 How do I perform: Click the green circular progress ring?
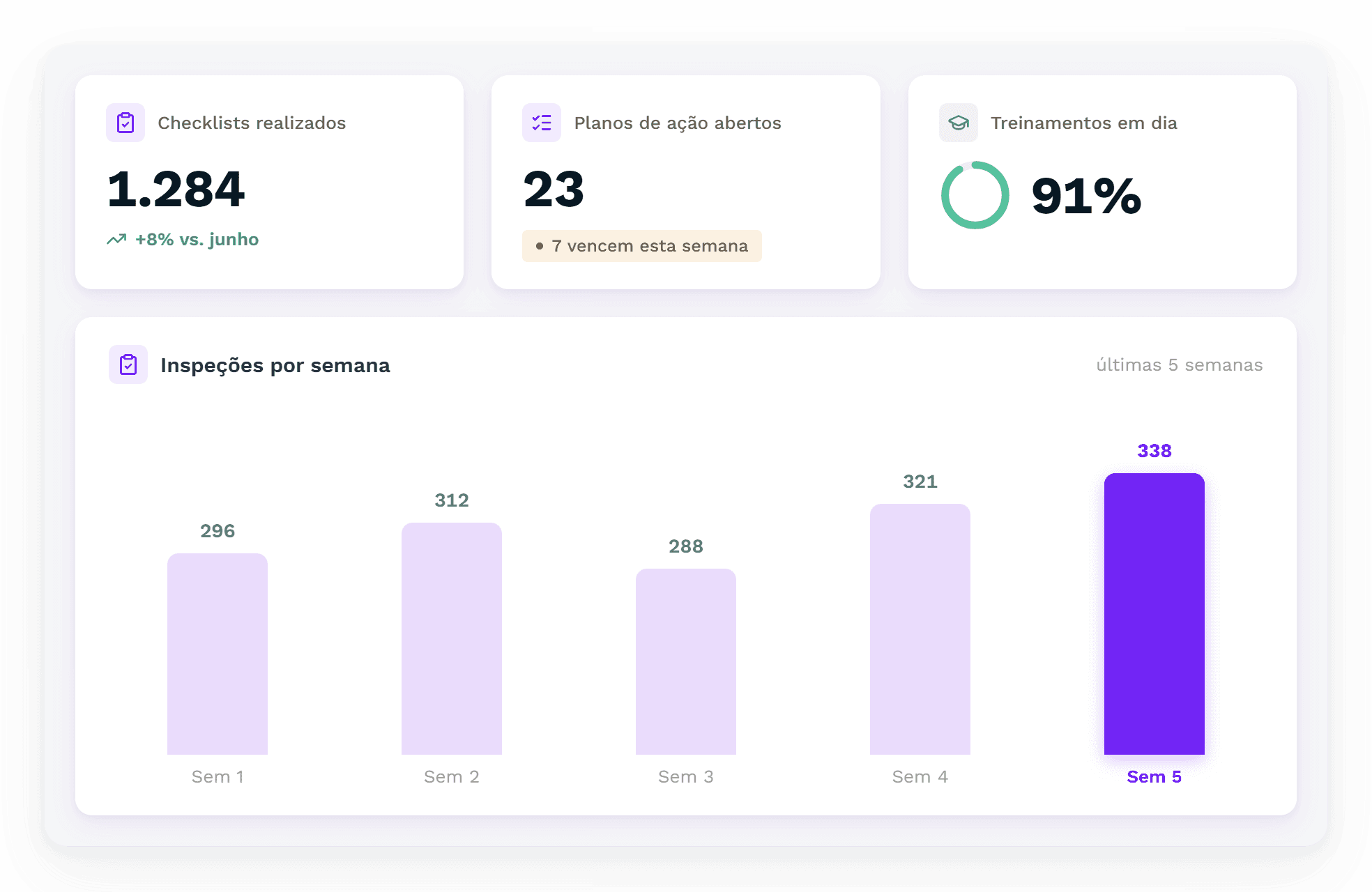point(975,195)
